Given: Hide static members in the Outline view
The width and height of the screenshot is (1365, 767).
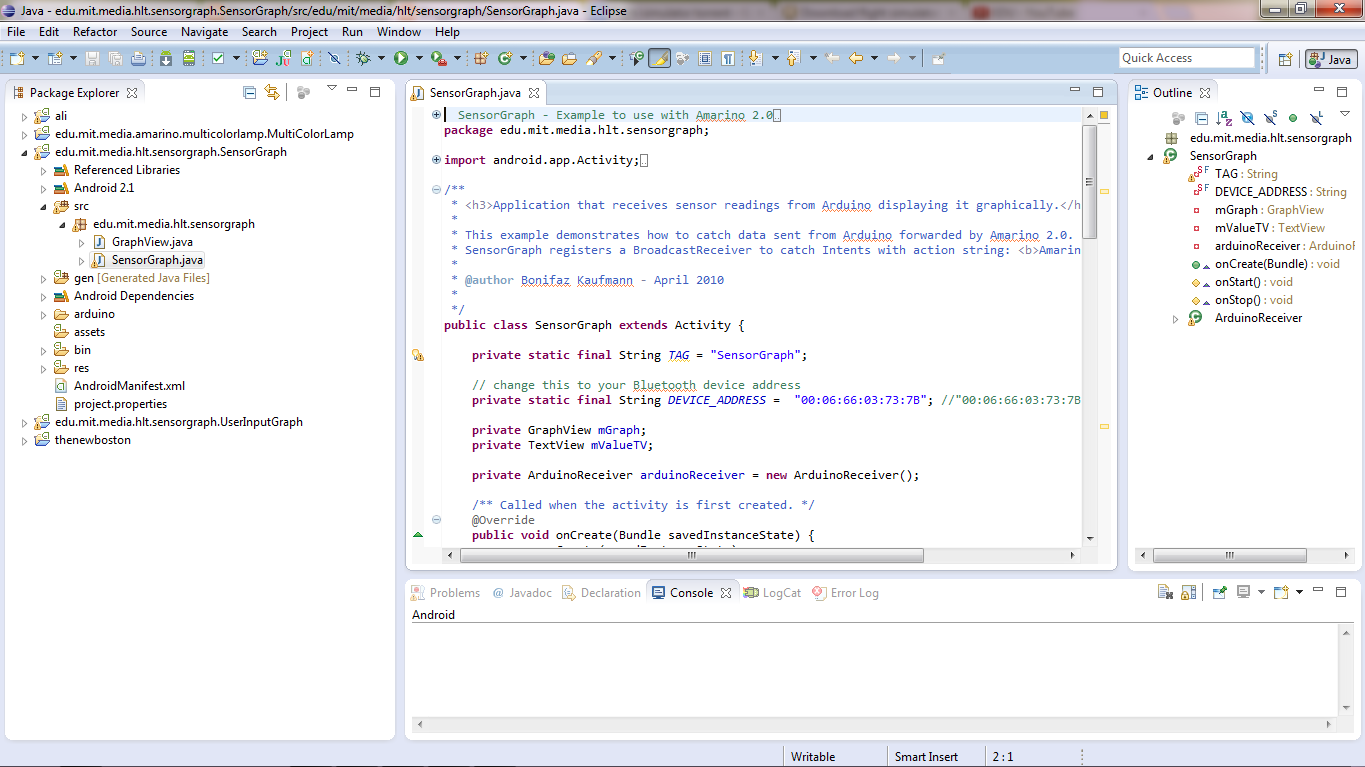Looking at the screenshot, I should pyautogui.click(x=1271, y=118).
